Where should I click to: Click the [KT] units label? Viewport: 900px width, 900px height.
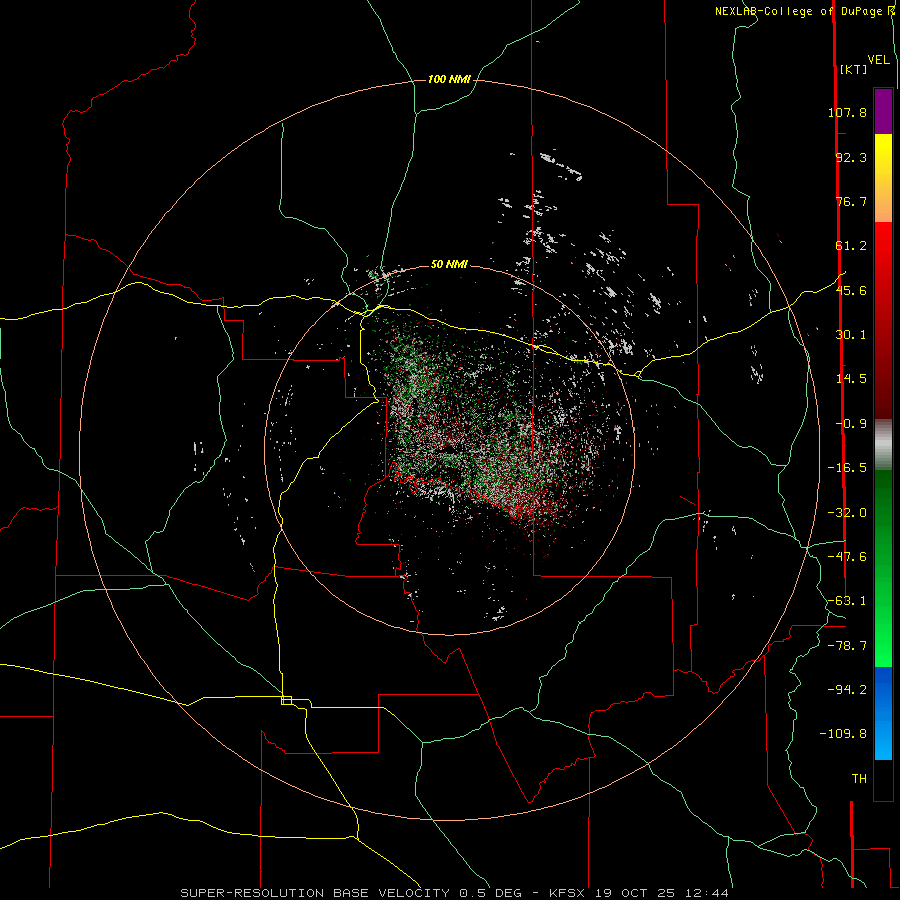click(x=853, y=69)
